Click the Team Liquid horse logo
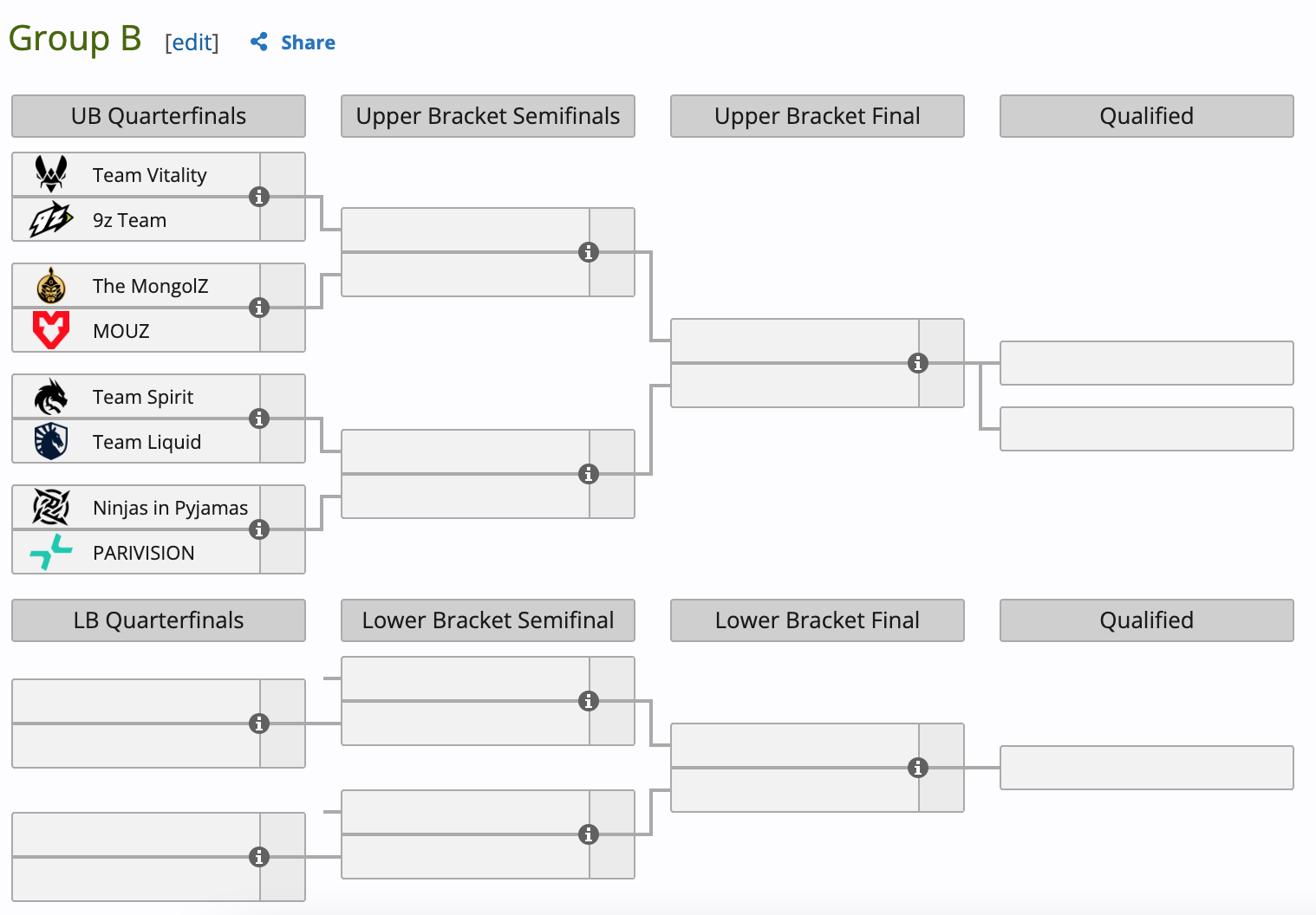Screen dimensions: 1316x915 pos(51,441)
